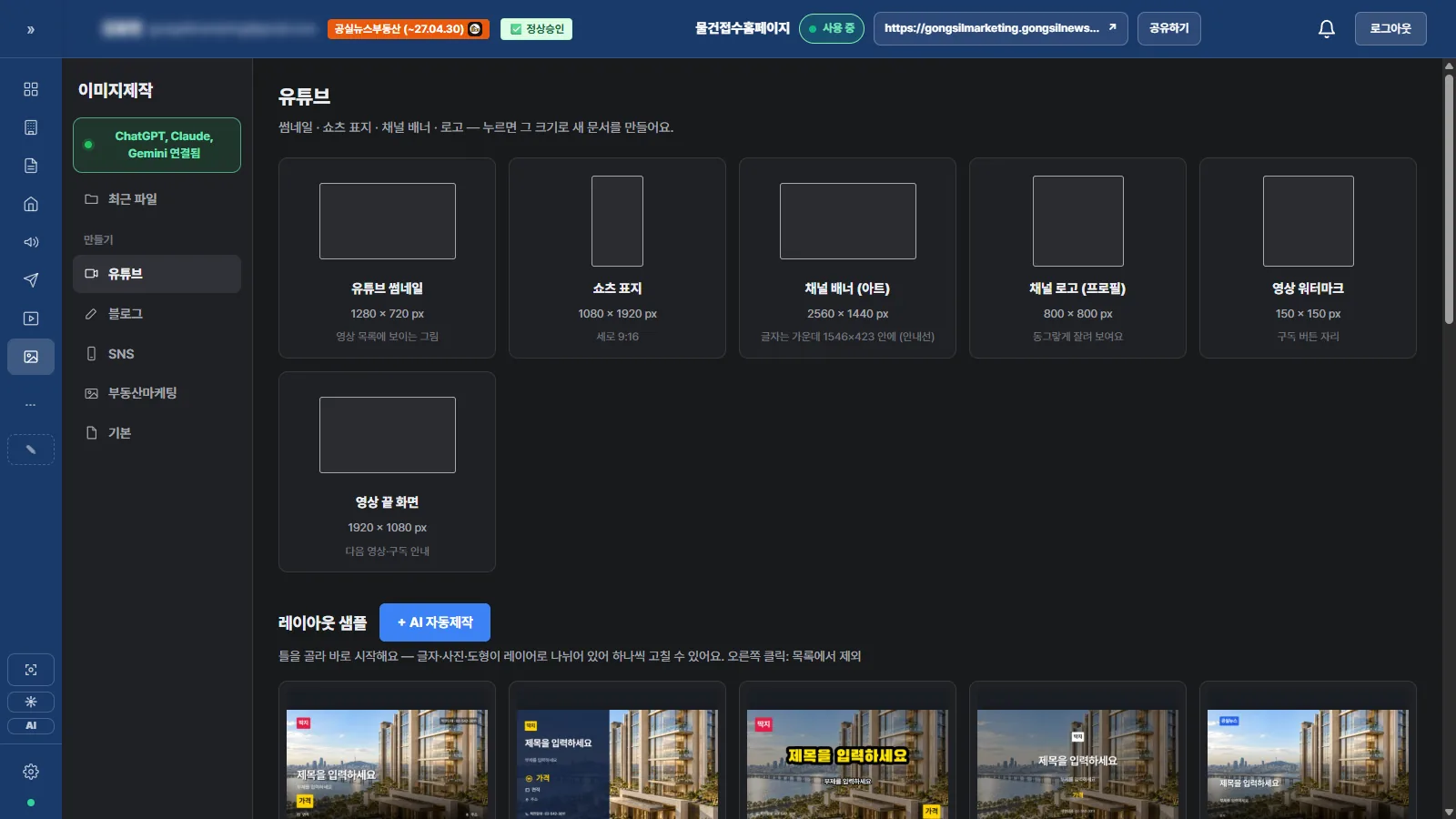This screenshot has height=819, width=1456.
Task: Open 최근 파일 recent files
Action: pyautogui.click(x=157, y=199)
